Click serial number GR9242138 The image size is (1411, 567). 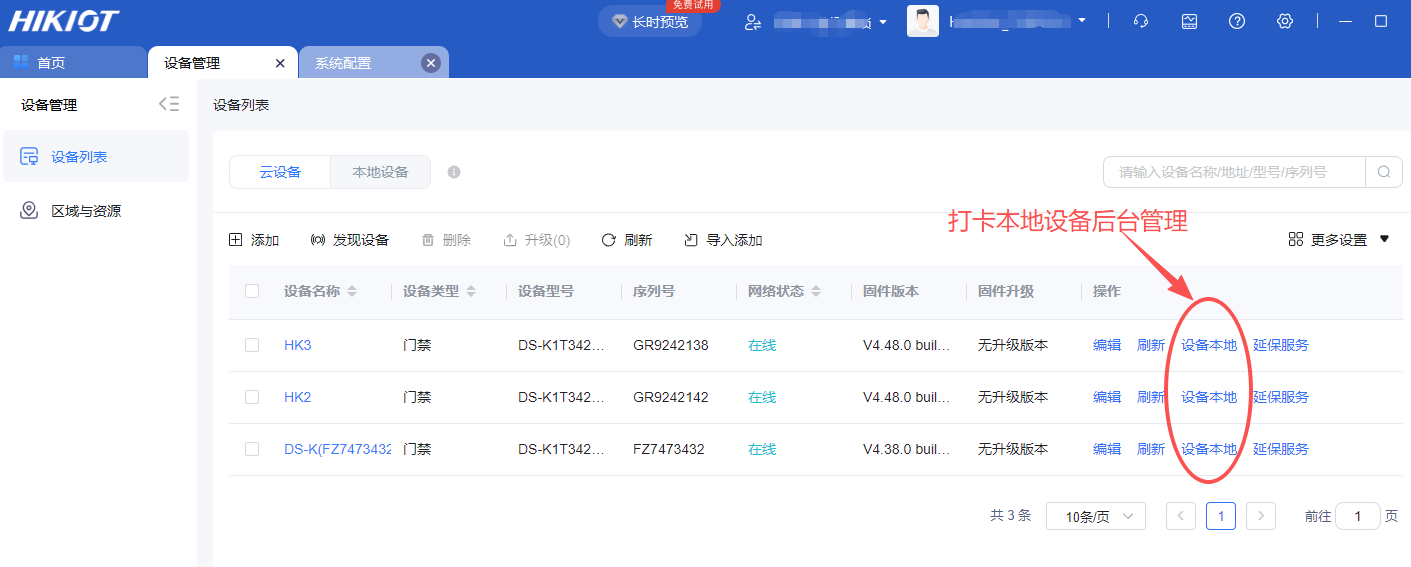[x=671, y=345]
